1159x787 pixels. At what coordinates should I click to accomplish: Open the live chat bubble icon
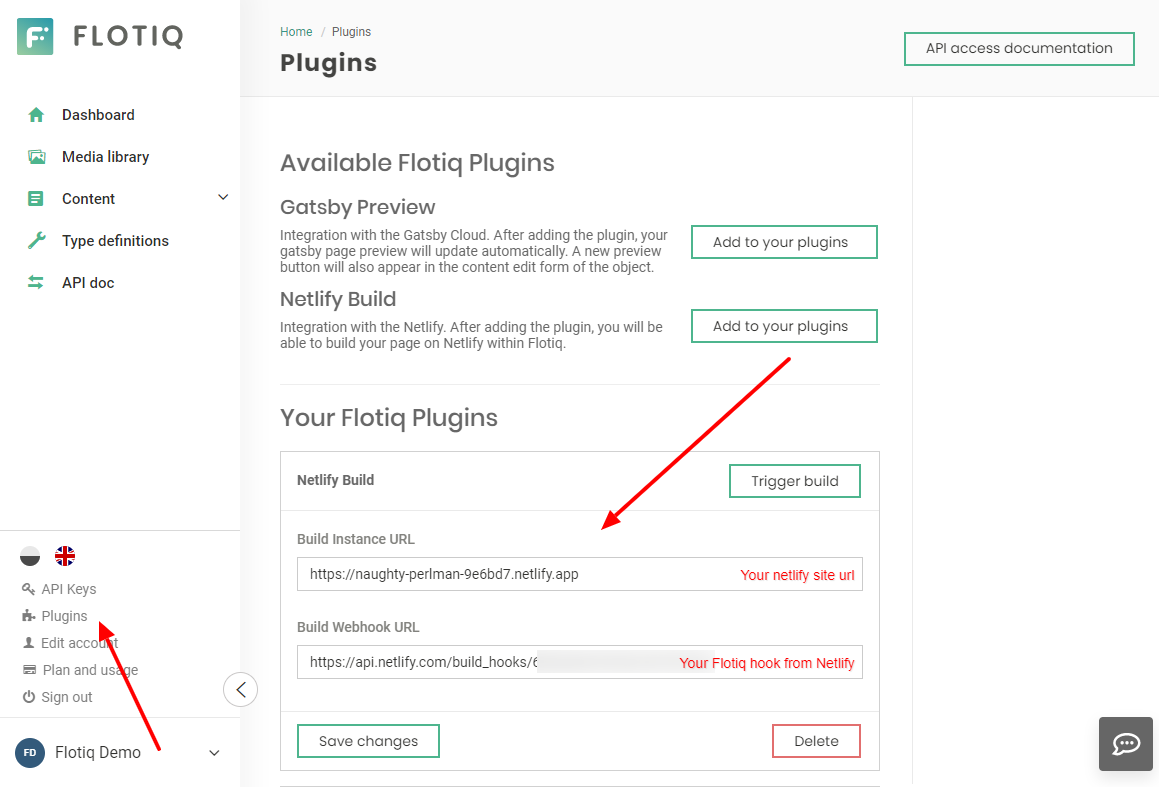point(1126,743)
